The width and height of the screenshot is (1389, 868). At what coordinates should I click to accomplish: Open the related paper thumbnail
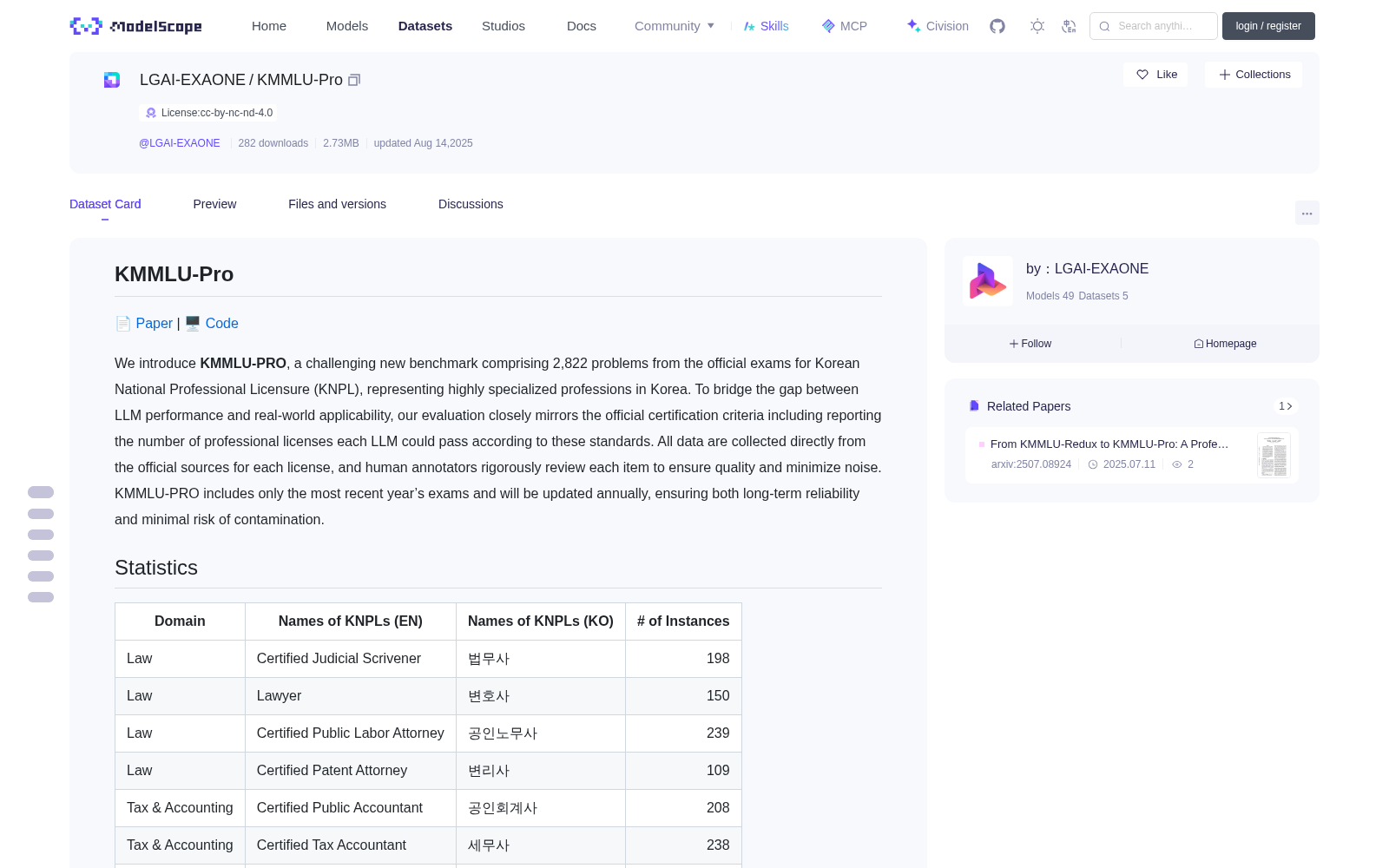coord(1274,455)
